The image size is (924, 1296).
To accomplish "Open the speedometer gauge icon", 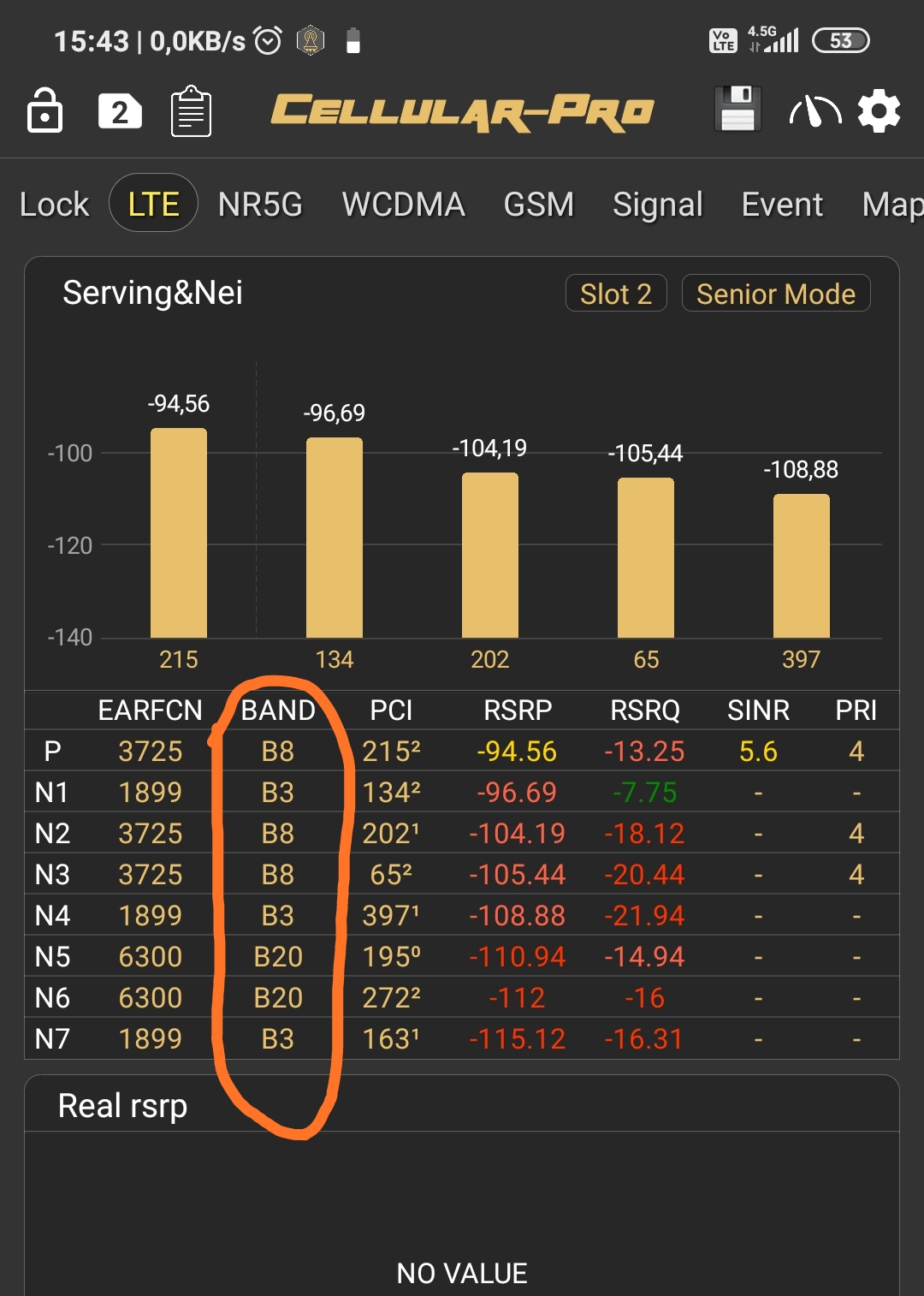I will pos(814,111).
